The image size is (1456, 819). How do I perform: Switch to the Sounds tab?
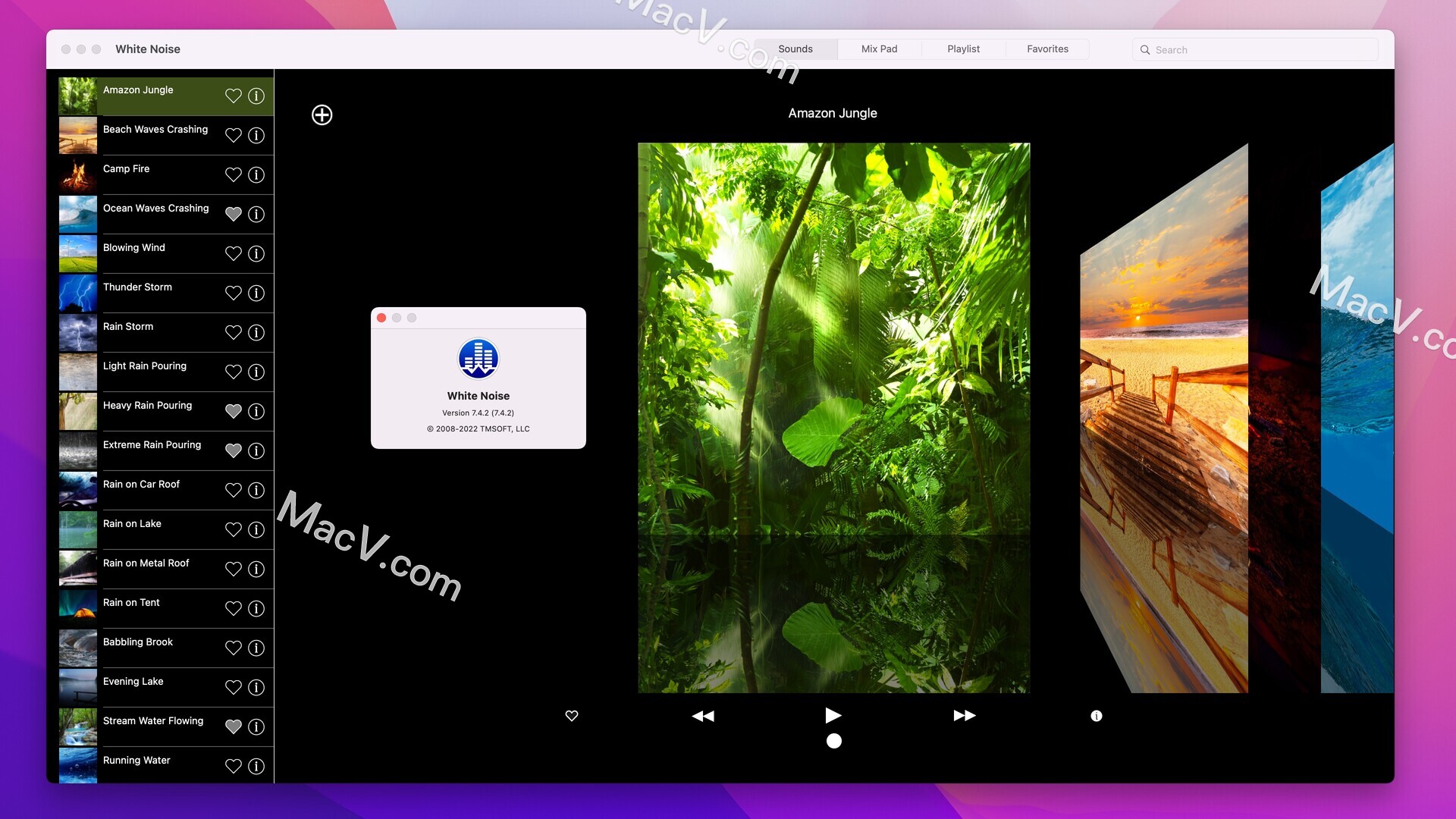(x=795, y=49)
